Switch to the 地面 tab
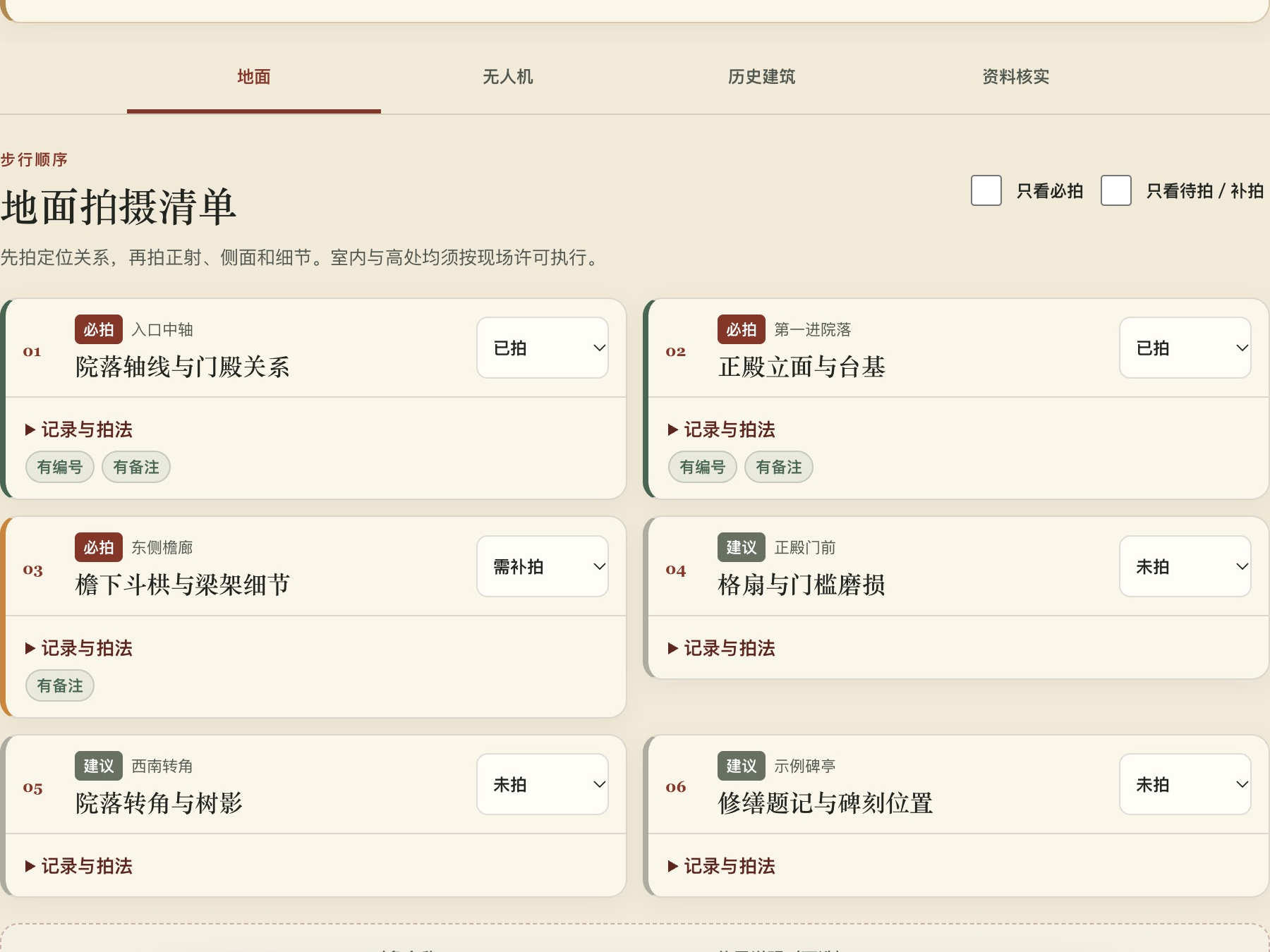Viewport: 1270px width, 952px height. (254, 77)
